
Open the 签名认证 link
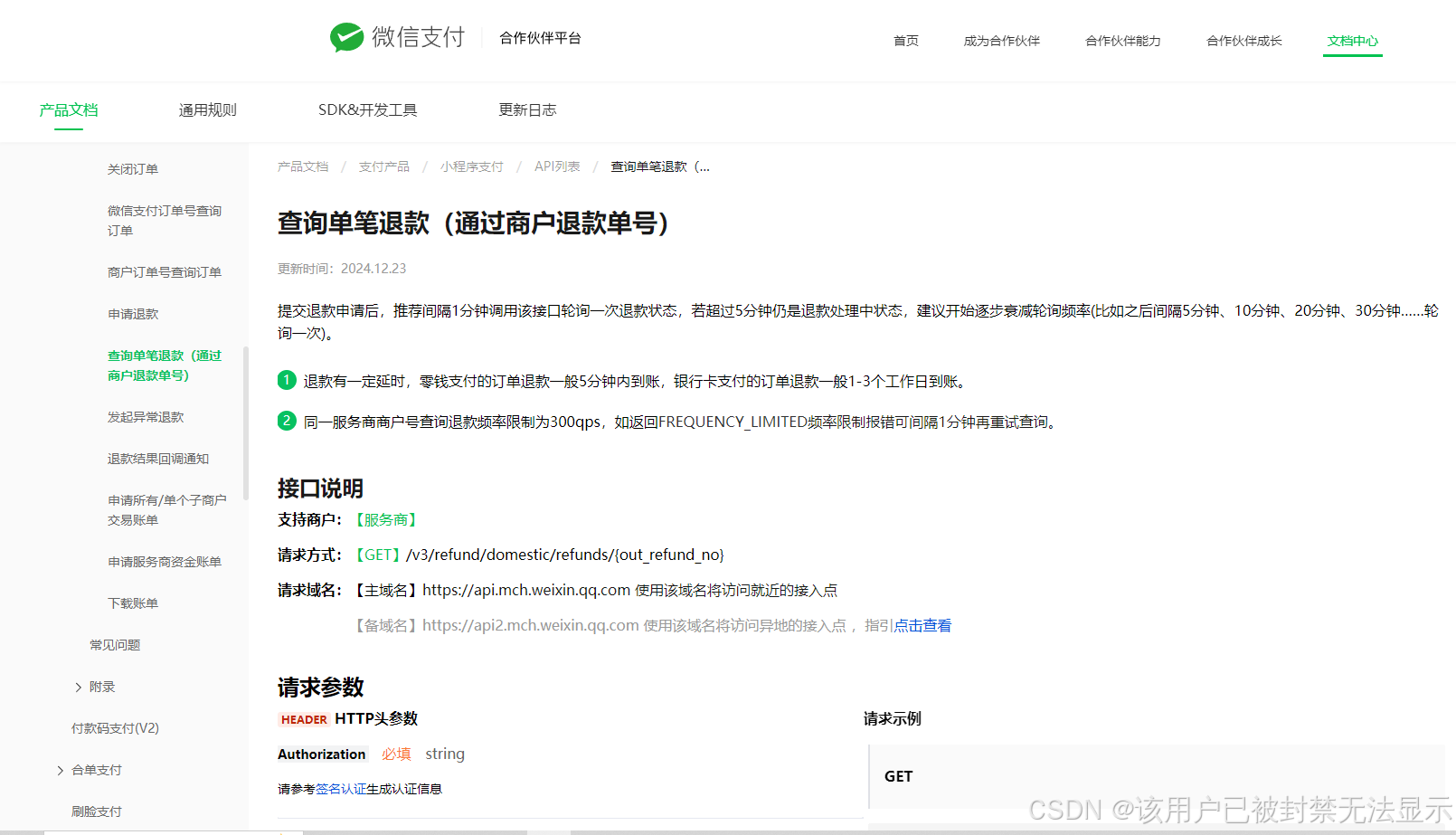click(x=341, y=790)
